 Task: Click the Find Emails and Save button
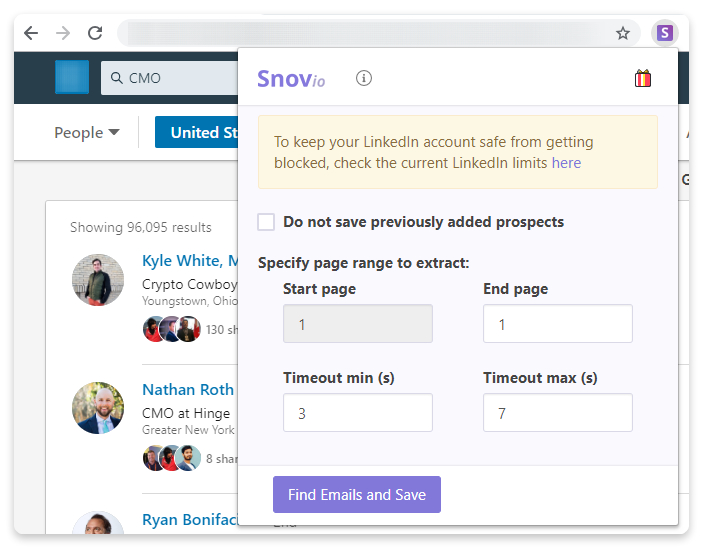pos(357,494)
